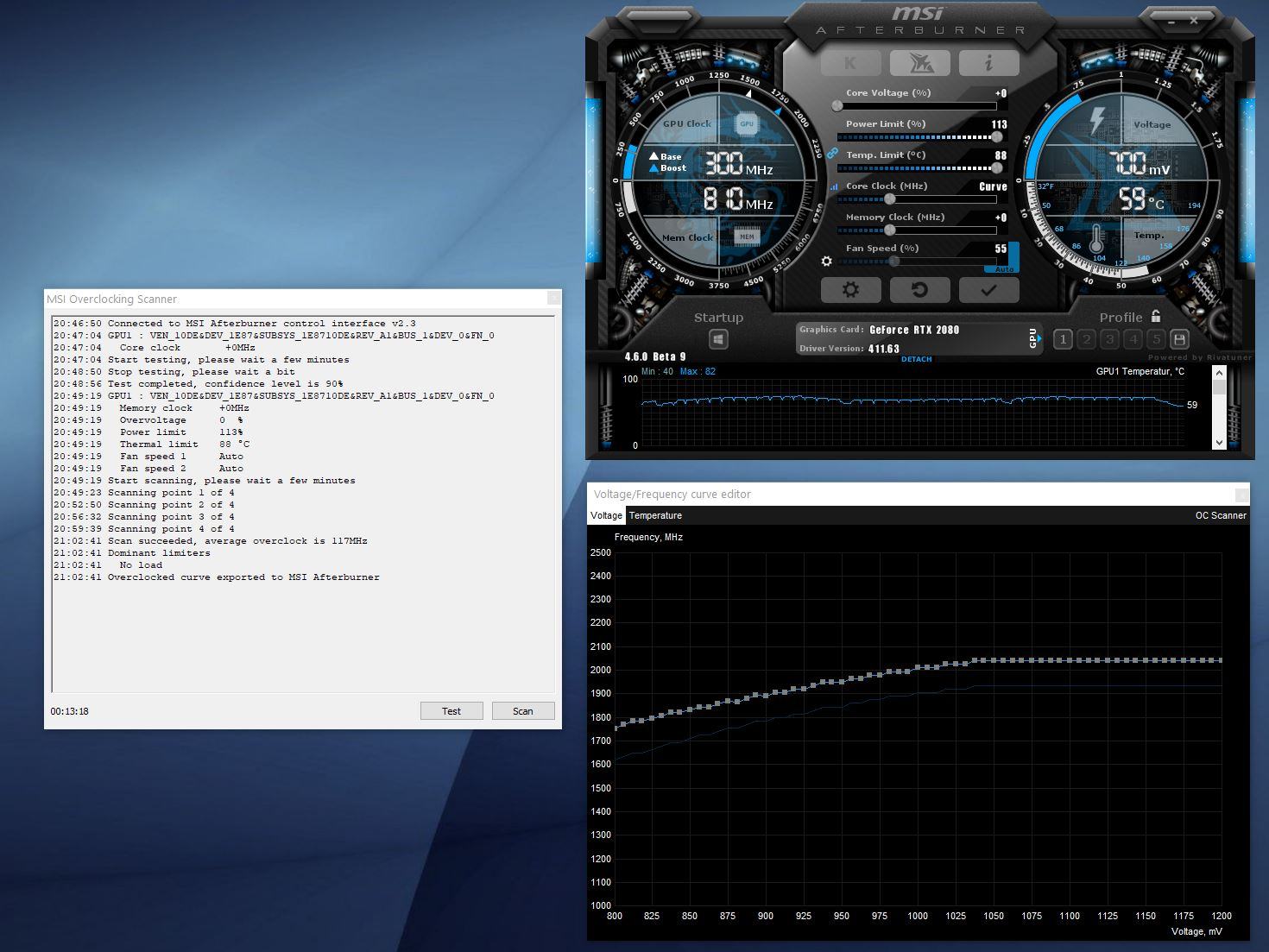Viewport: 1269px width, 952px height.
Task: Close the Voltage/Frequency curve editor window
Action: click(1241, 495)
